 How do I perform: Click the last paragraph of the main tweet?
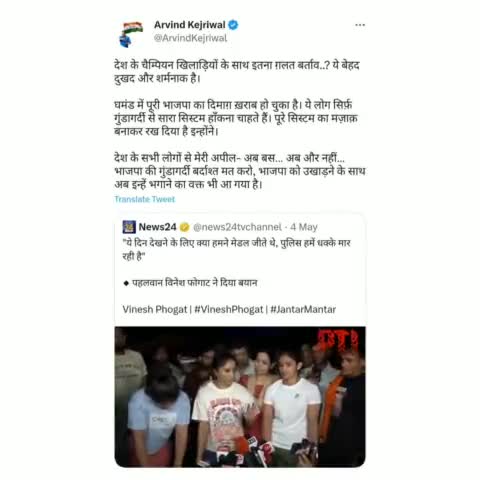[x=240, y=171]
